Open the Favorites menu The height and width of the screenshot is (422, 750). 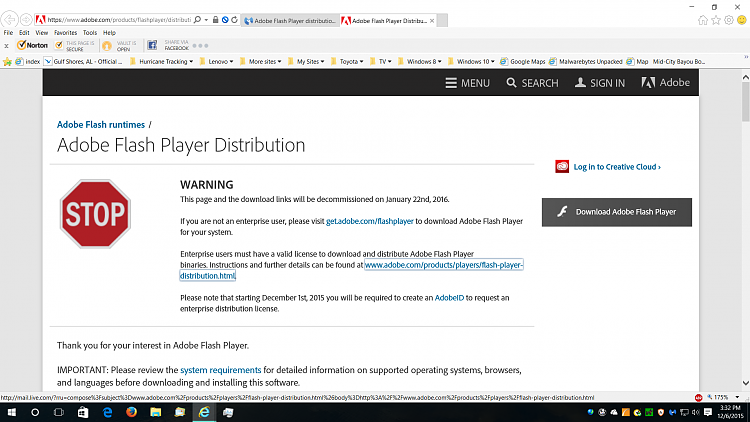pos(66,33)
